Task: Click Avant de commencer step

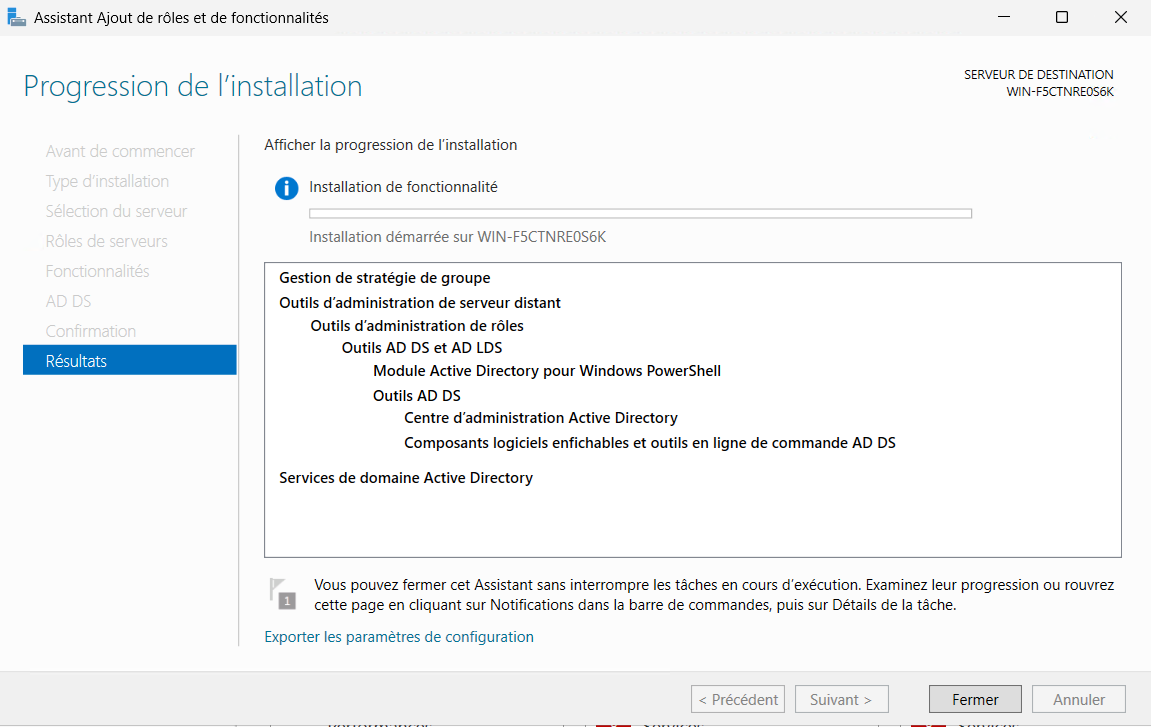Action: tap(120, 151)
